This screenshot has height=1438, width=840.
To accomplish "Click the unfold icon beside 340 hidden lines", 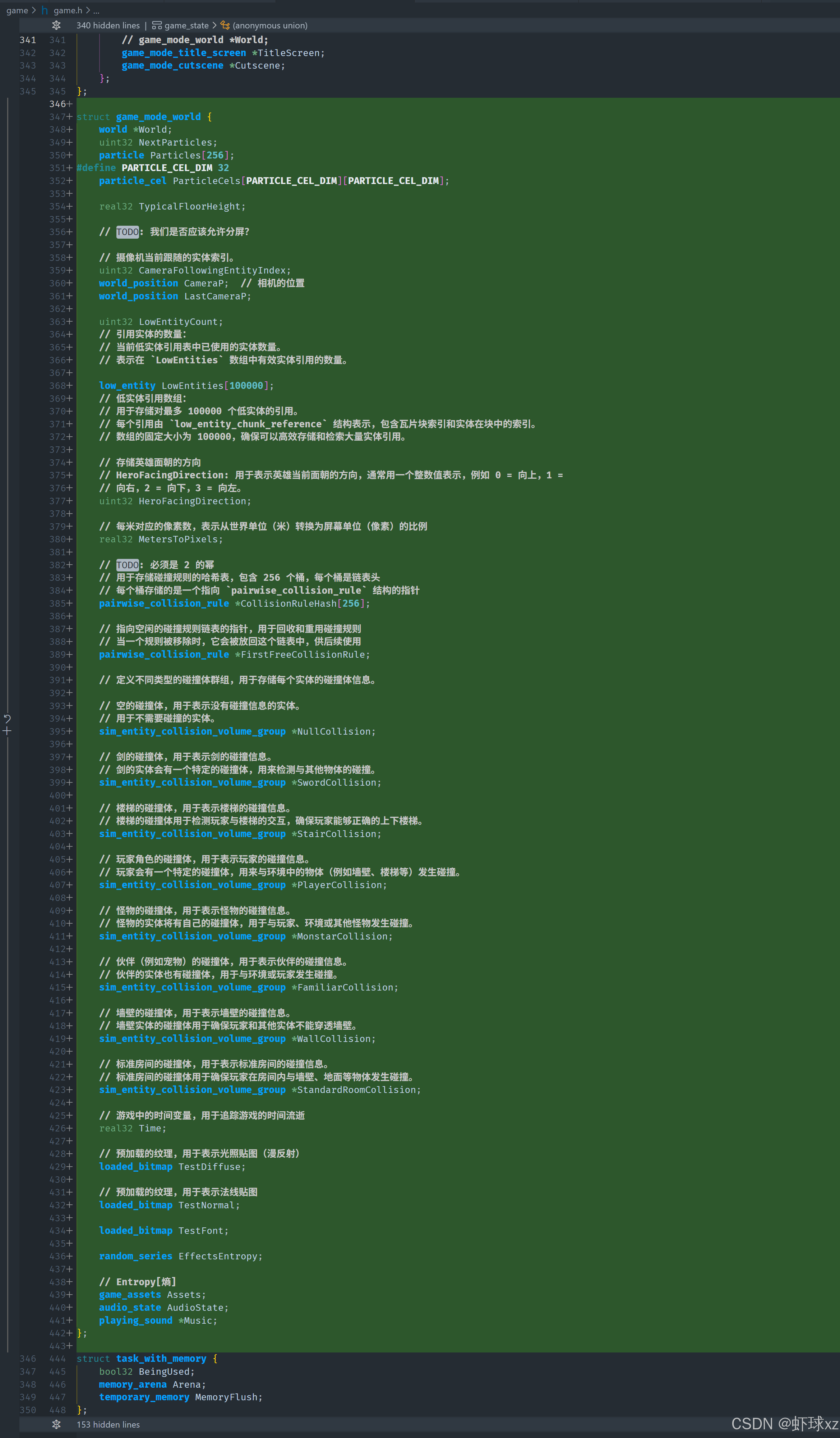I will point(56,25).
